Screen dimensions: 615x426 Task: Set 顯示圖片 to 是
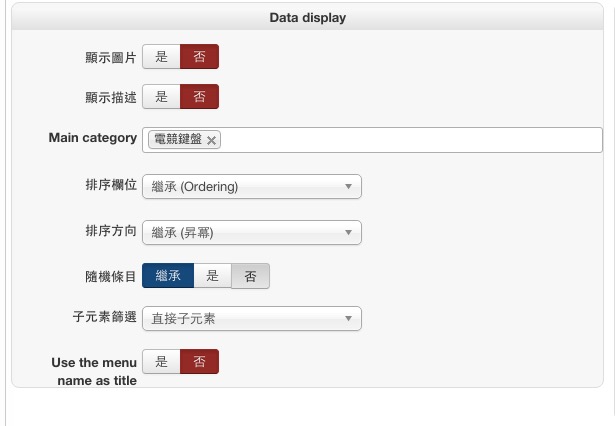click(x=161, y=57)
